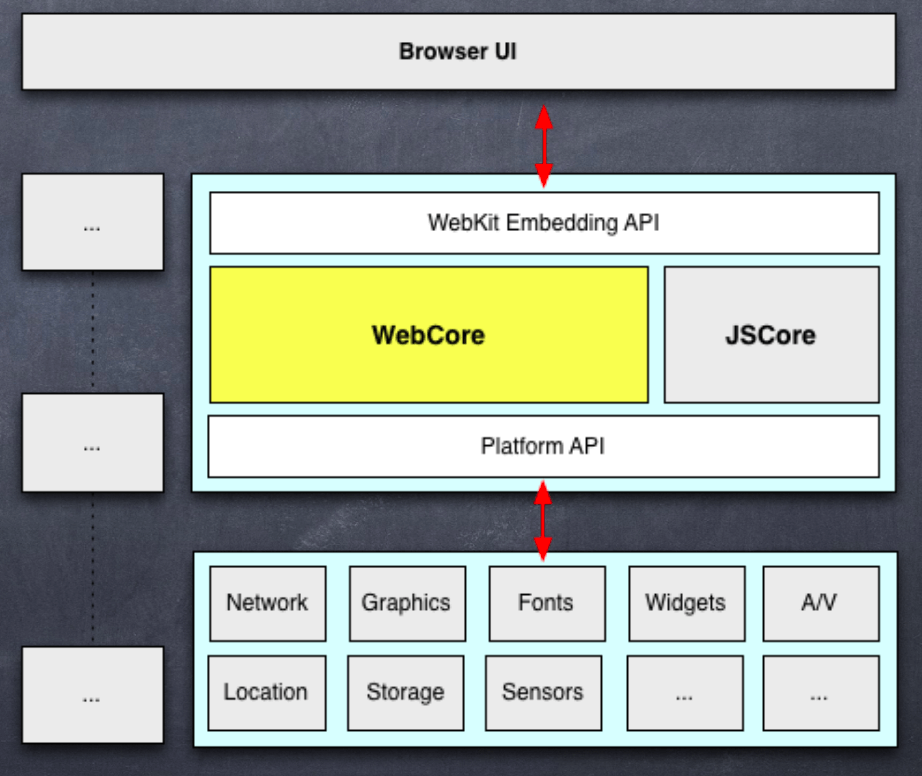Click the Browser UI box
Screen dimensions: 922x776
click(x=458, y=52)
